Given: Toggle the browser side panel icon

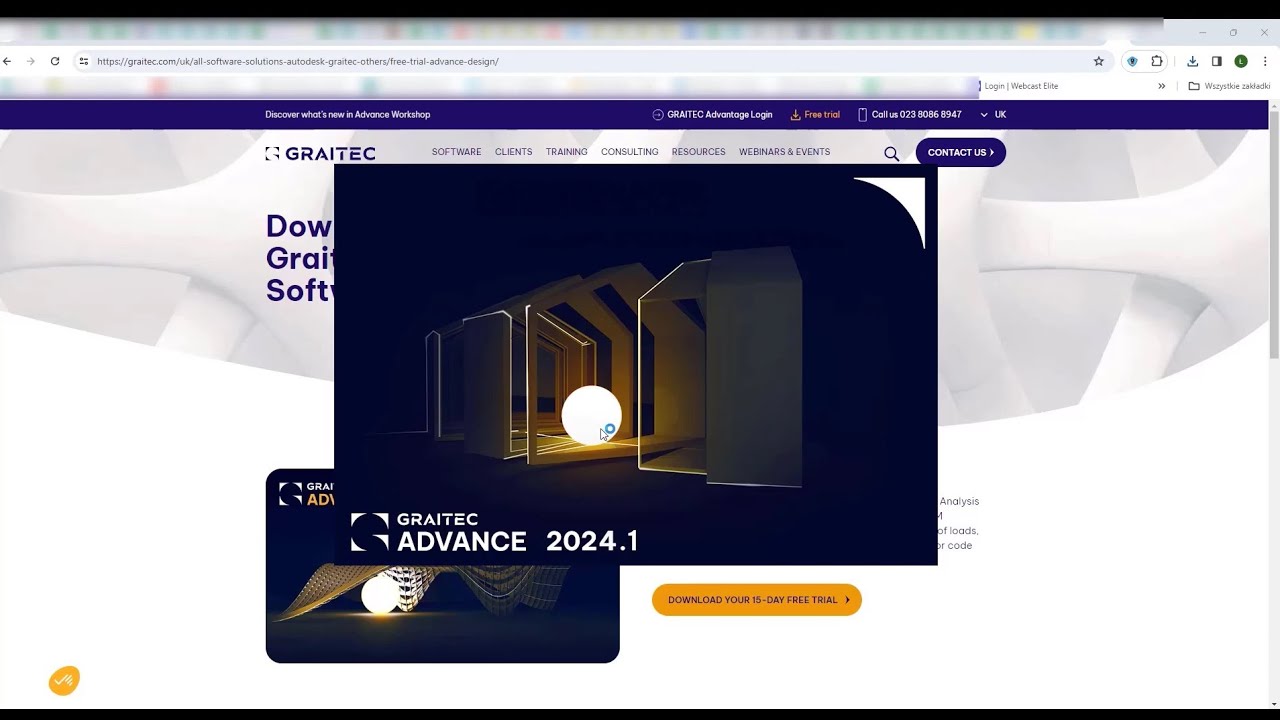Looking at the screenshot, I should point(1217,61).
